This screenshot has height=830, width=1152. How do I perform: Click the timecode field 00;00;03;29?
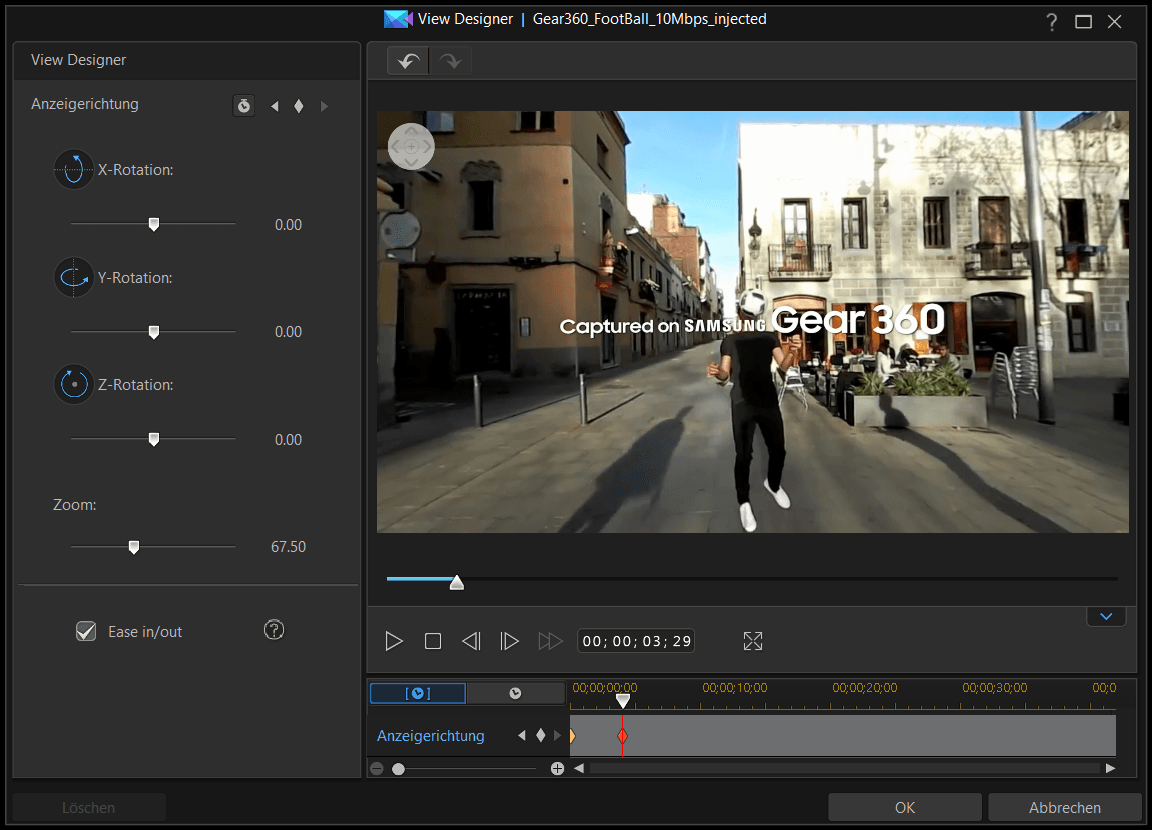[x=636, y=641]
